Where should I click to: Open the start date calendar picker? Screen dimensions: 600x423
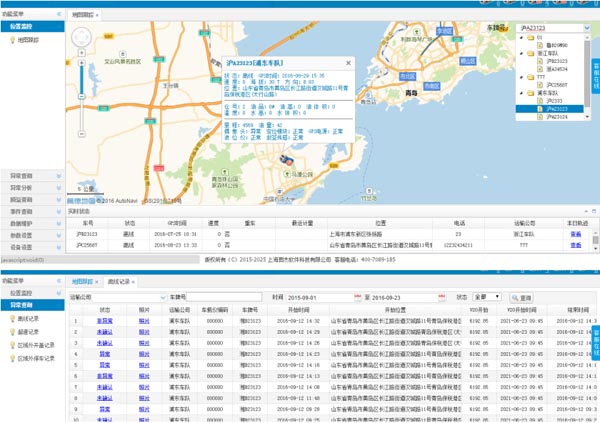(x=356, y=298)
